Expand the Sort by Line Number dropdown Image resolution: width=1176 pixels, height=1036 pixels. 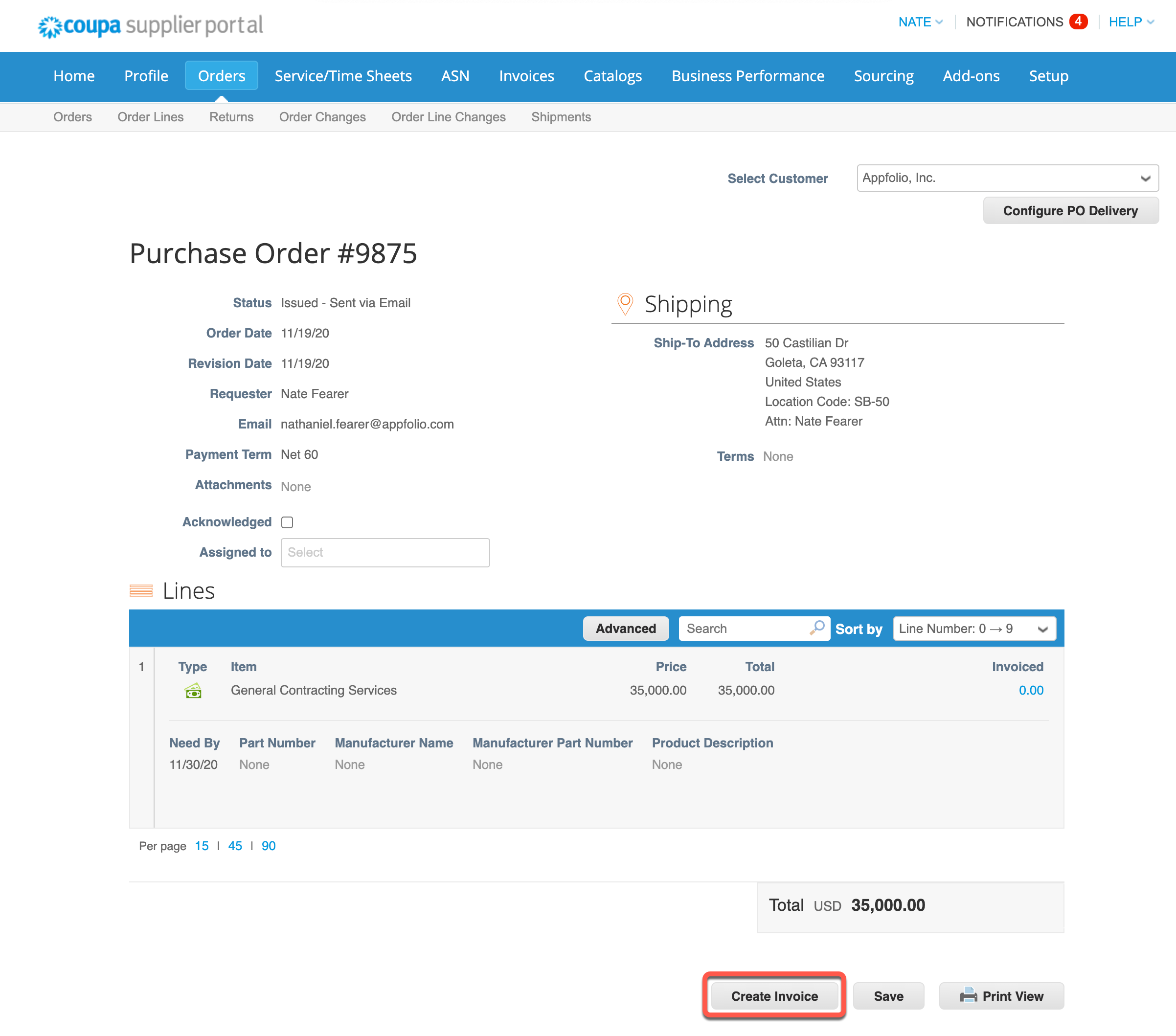[x=974, y=629]
